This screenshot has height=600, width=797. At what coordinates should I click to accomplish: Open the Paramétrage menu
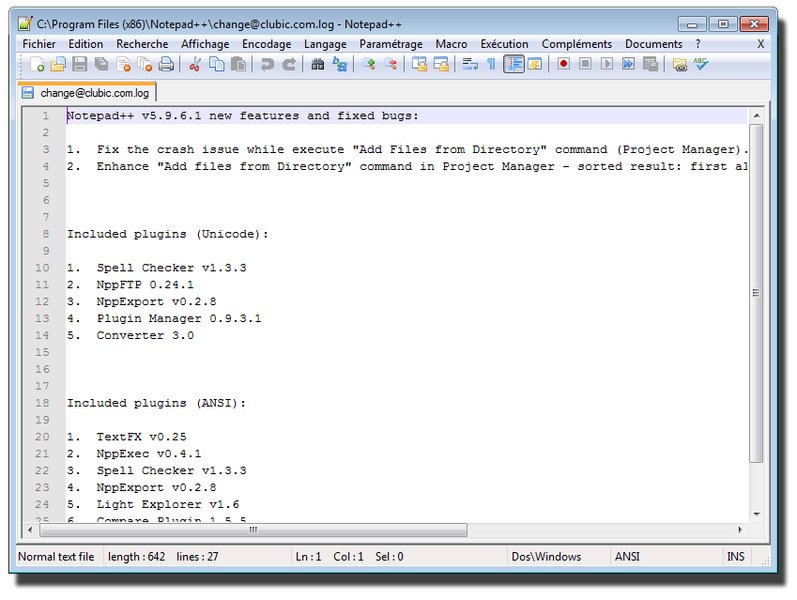point(391,44)
